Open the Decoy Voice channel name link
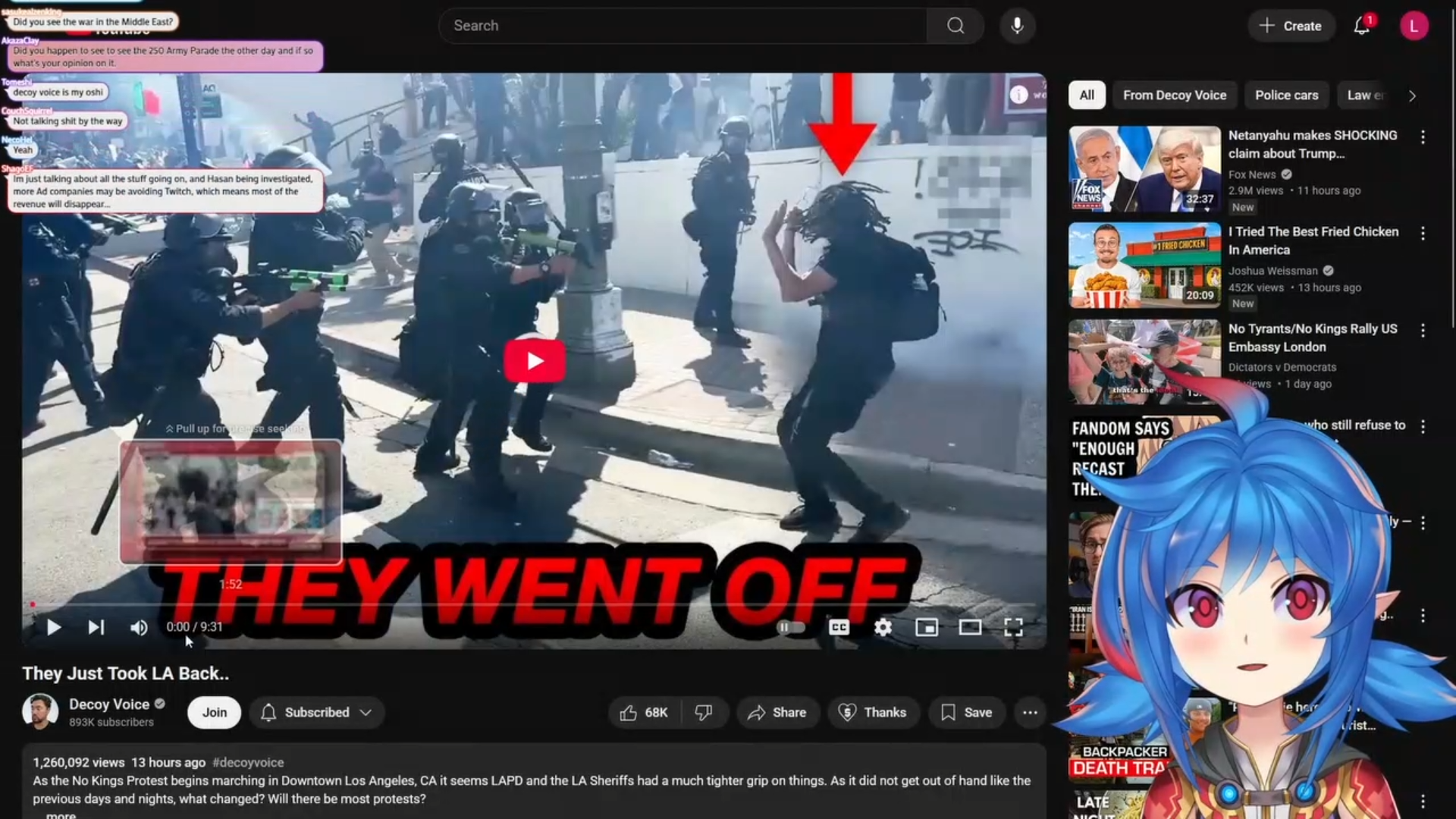Image resolution: width=1456 pixels, height=819 pixels. click(x=109, y=704)
